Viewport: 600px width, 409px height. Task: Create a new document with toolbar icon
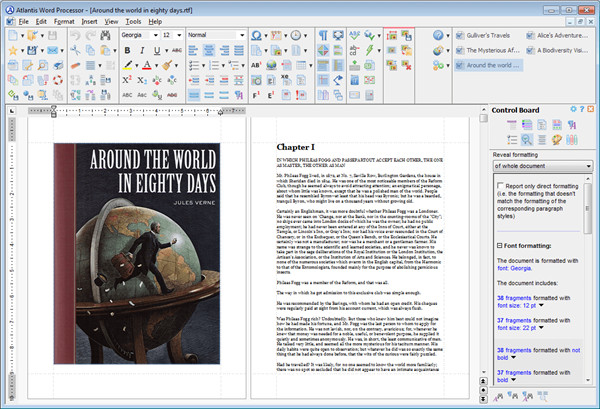click(13, 36)
